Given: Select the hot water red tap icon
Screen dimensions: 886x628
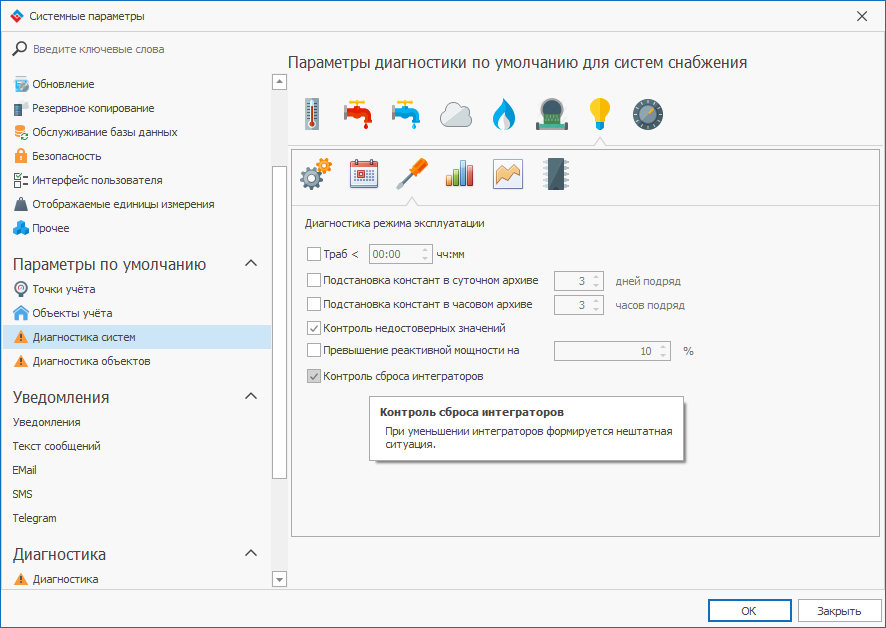Looking at the screenshot, I should coord(358,114).
